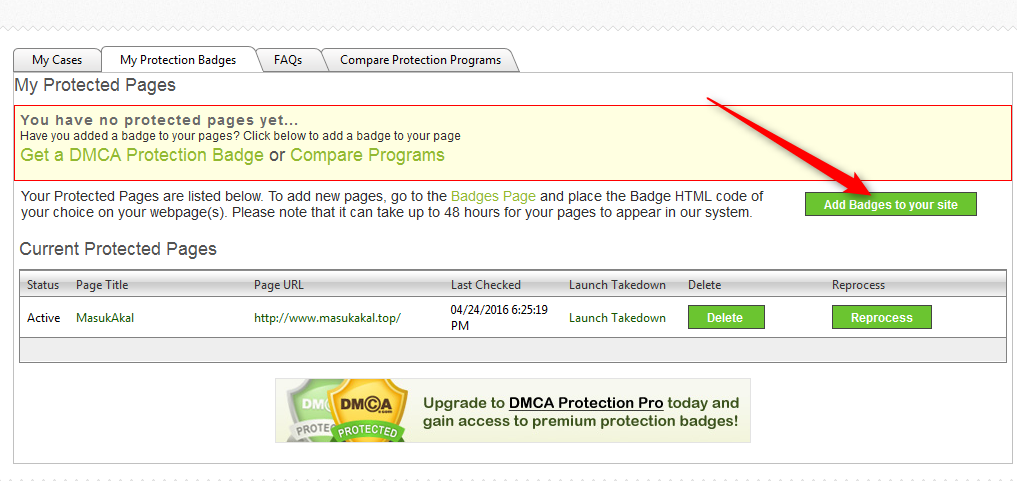
Task: Select the My Protection Badges tab
Action: coord(178,60)
